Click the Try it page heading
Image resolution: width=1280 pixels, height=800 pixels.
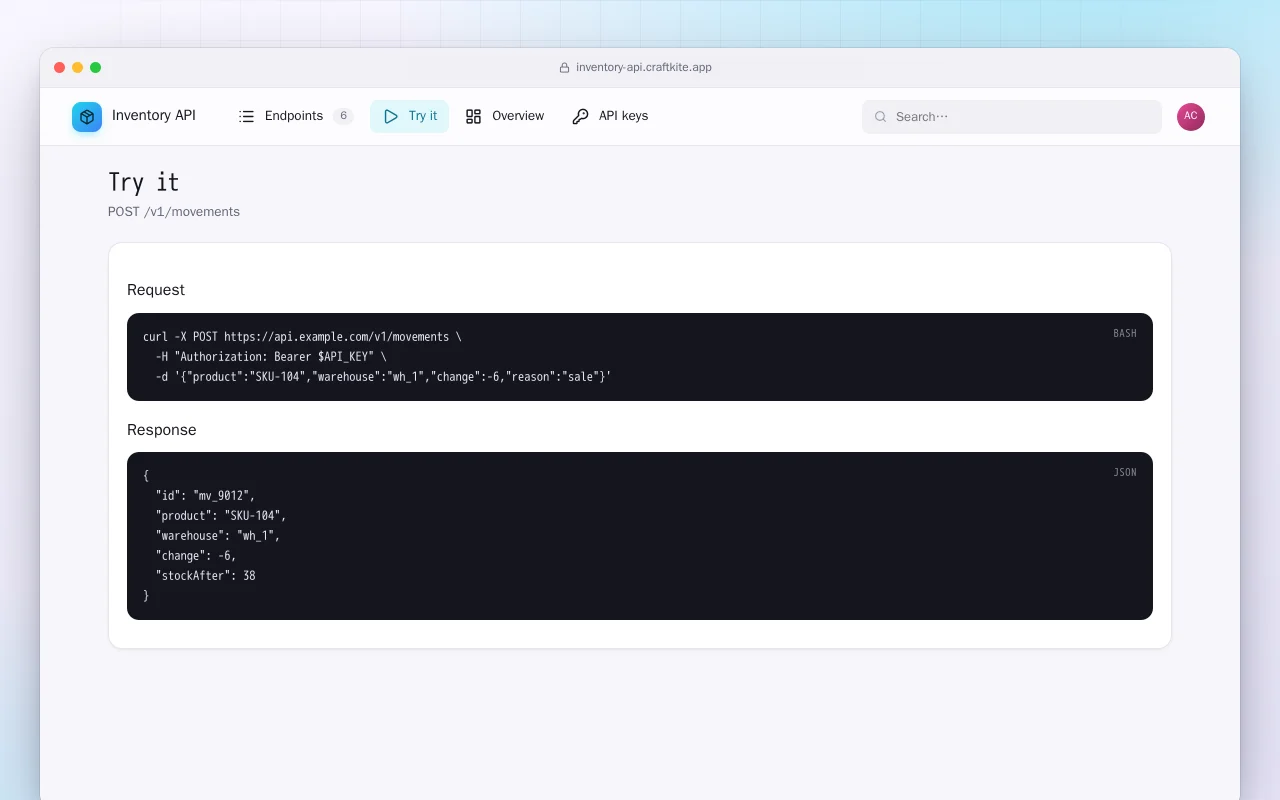point(144,182)
